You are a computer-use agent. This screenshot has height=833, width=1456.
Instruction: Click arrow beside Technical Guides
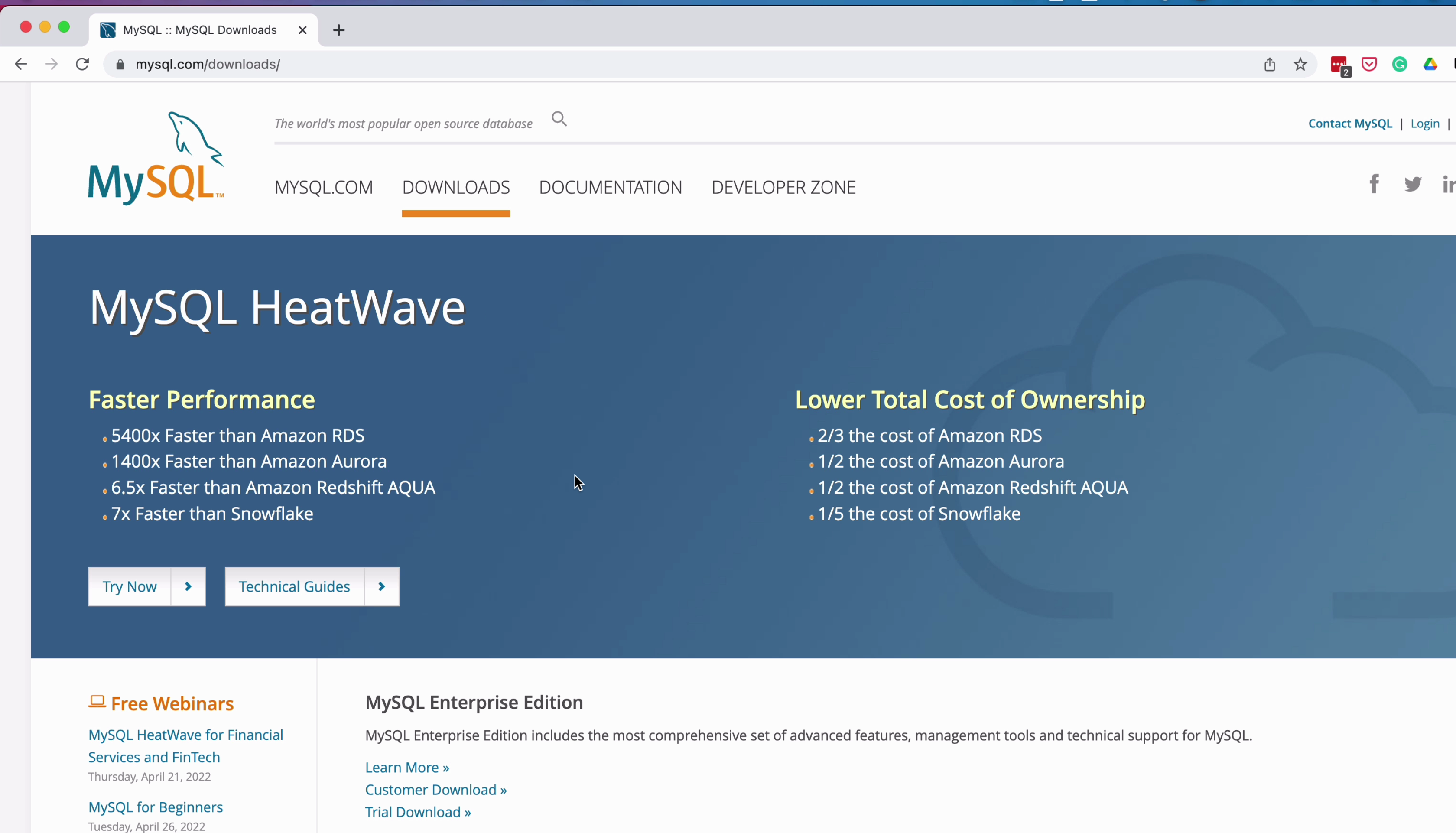(x=381, y=586)
